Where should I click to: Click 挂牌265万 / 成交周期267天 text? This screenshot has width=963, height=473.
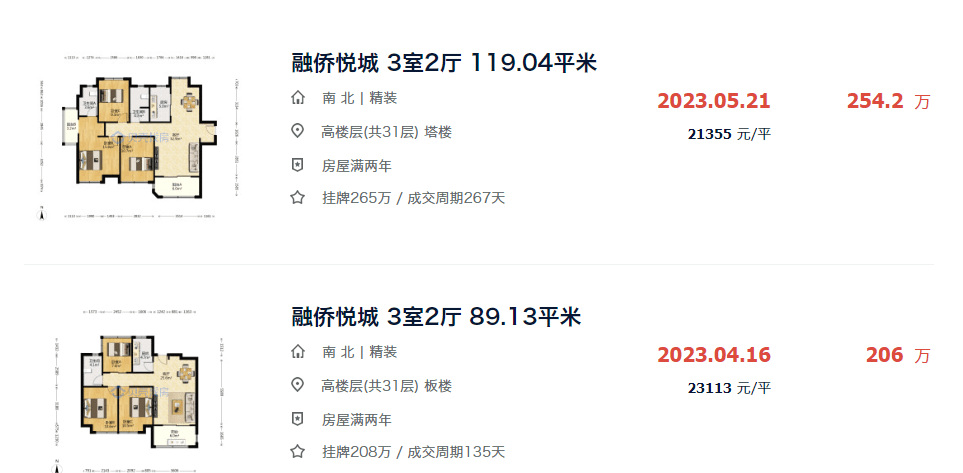coord(413,198)
